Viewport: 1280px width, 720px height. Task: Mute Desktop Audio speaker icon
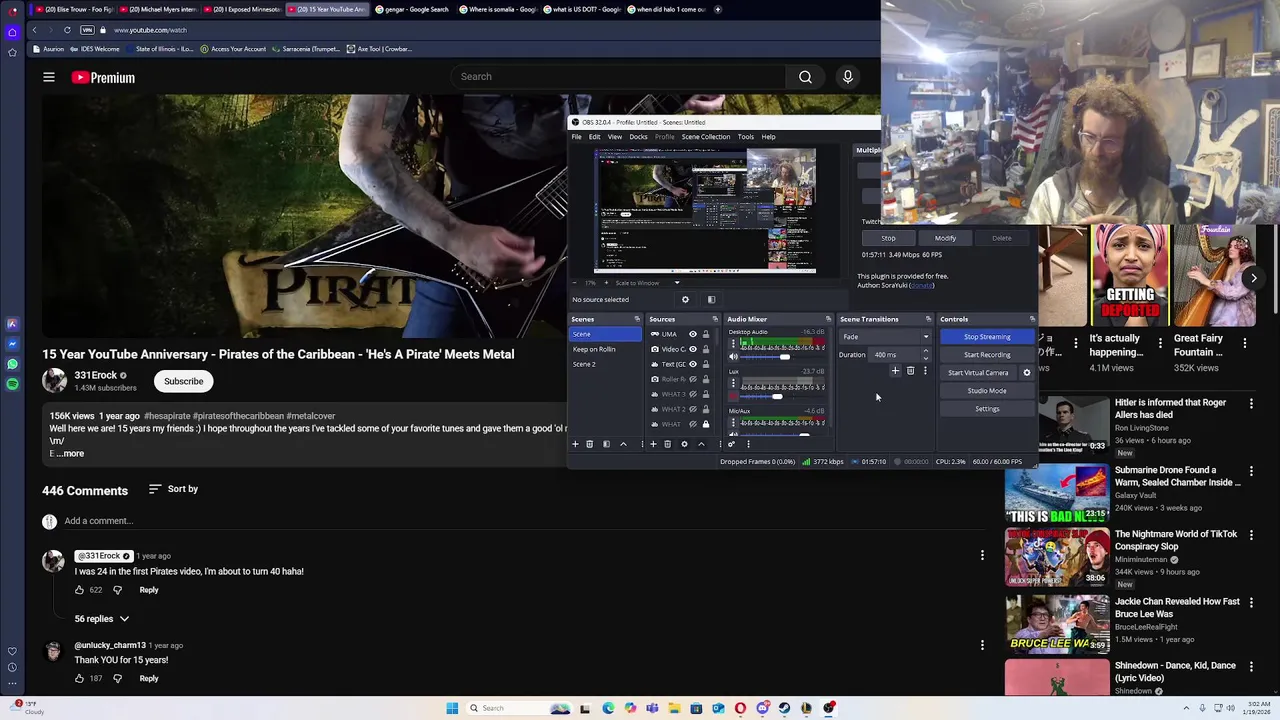click(x=733, y=356)
